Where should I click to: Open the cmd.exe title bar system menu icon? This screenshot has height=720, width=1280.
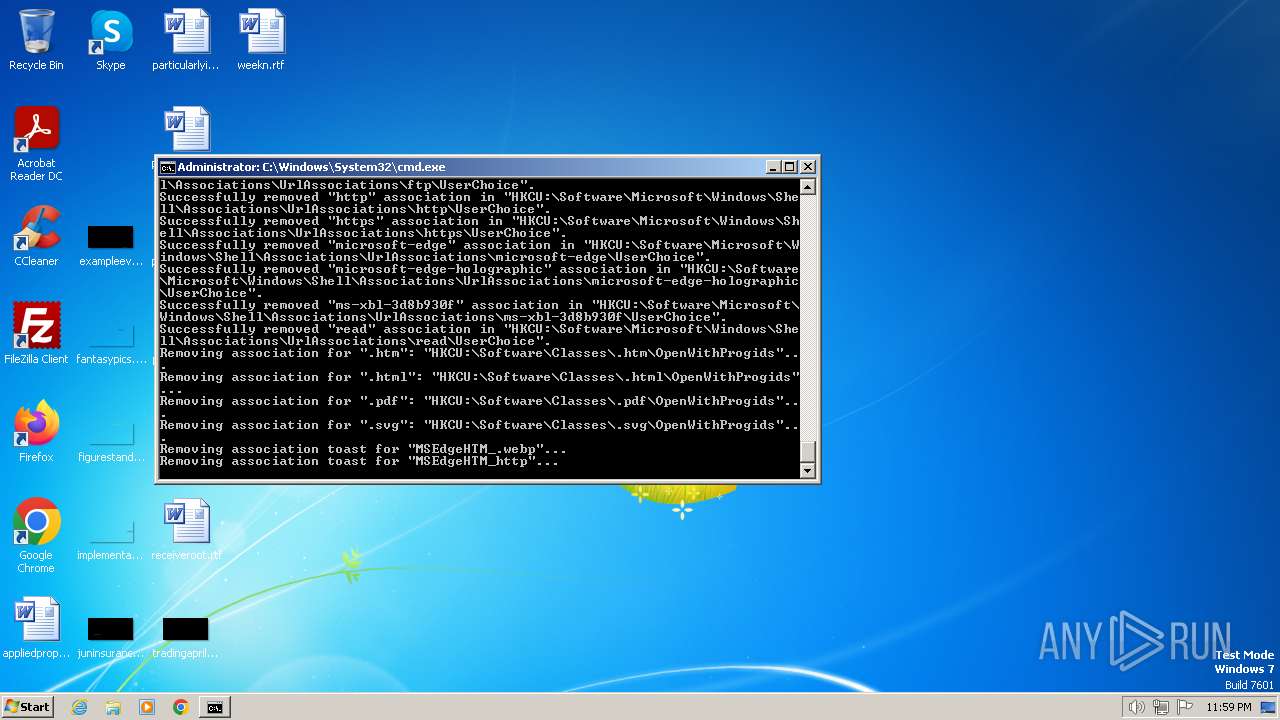(x=168, y=167)
